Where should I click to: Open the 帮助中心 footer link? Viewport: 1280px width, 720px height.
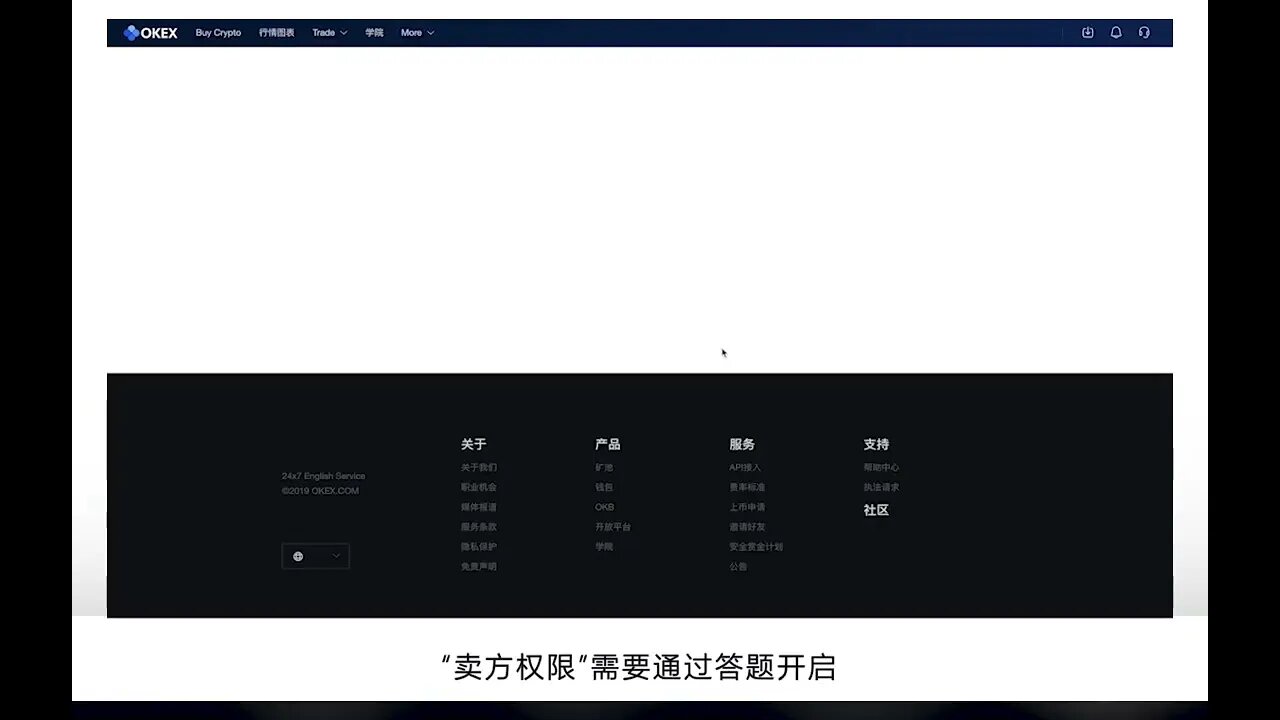point(882,467)
